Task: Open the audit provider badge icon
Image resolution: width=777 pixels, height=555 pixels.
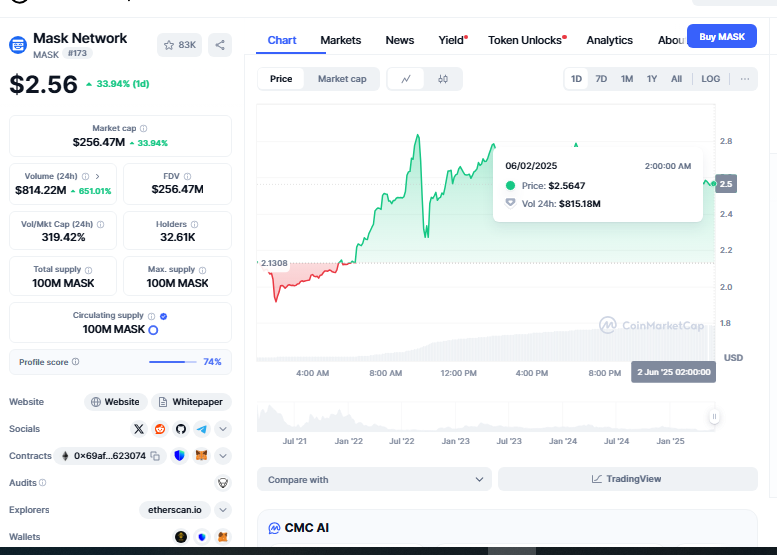Action: [x=223, y=483]
